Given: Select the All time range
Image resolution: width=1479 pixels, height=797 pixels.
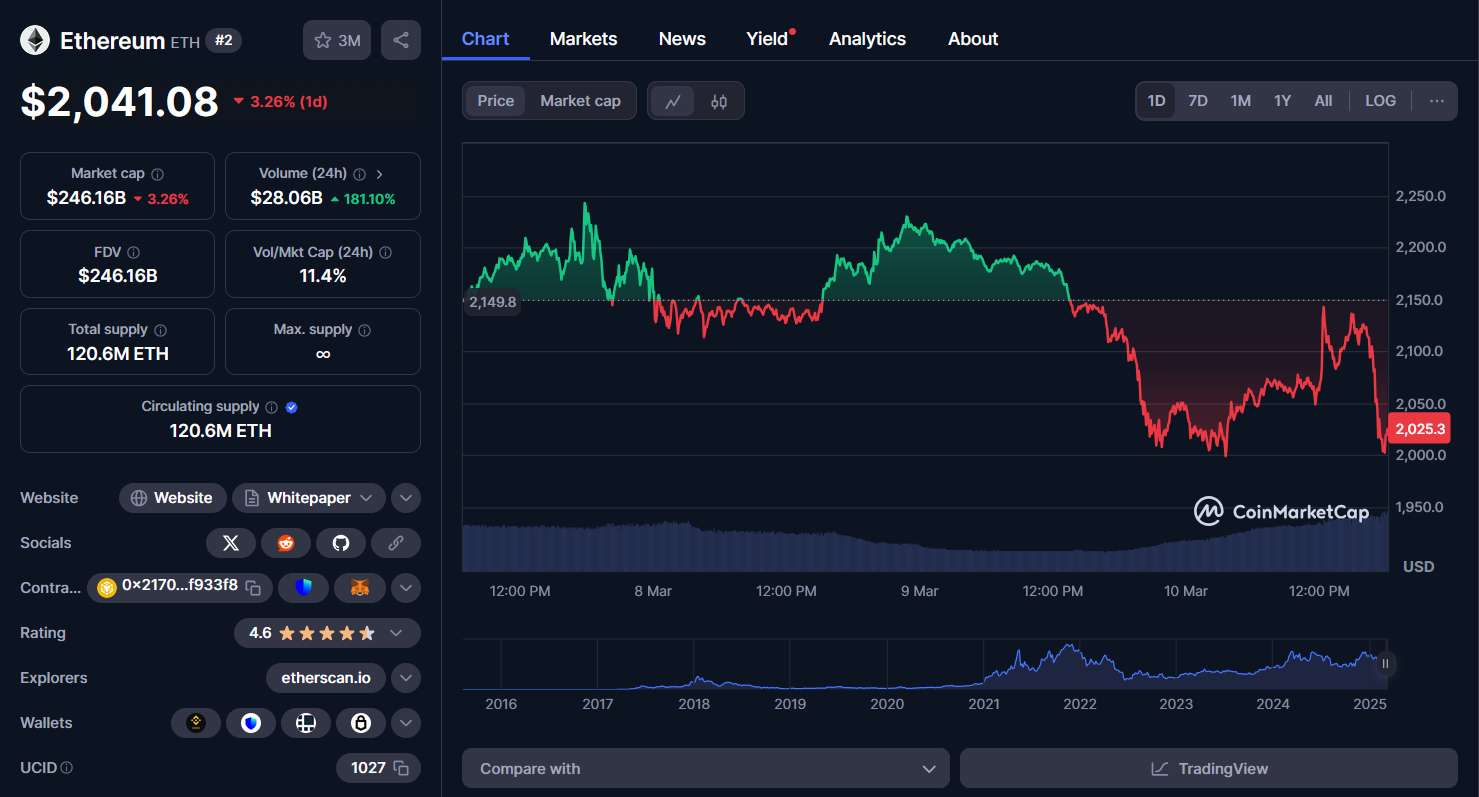Looking at the screenshot, I should 1323,101.
